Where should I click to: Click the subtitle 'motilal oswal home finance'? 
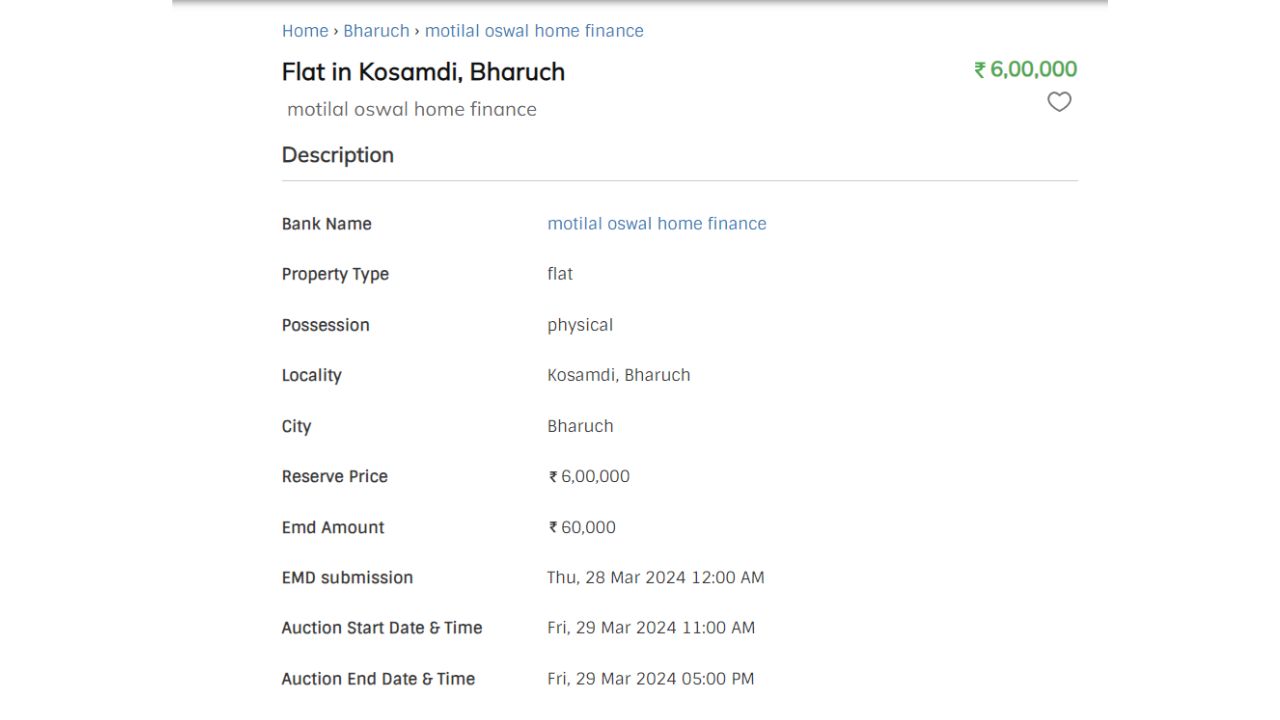[x=412, y=109]
